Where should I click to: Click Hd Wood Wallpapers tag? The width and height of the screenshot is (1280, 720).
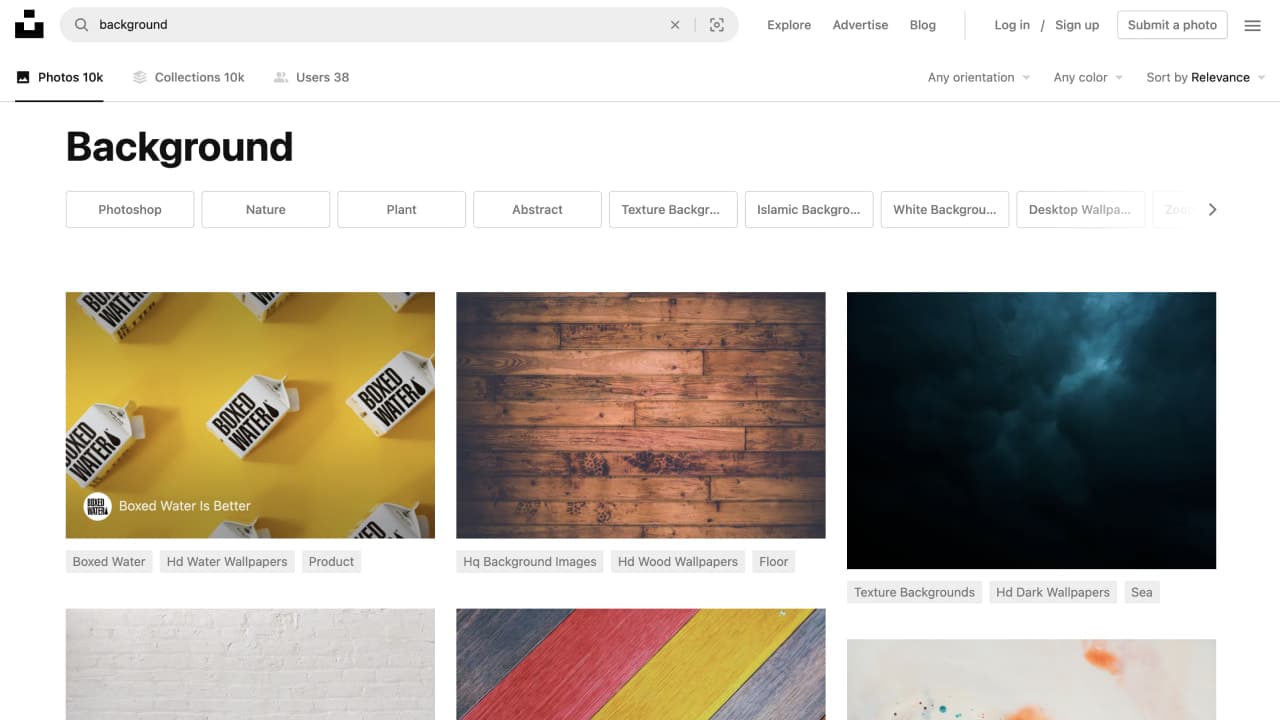[x=678, y=562]
